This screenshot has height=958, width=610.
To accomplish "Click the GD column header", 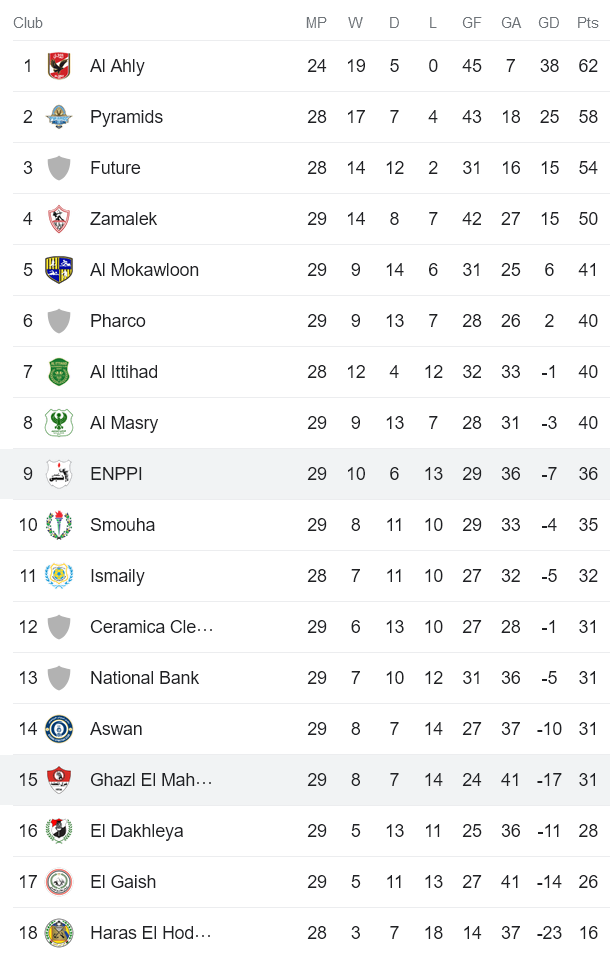I will (x=548, y=23).
